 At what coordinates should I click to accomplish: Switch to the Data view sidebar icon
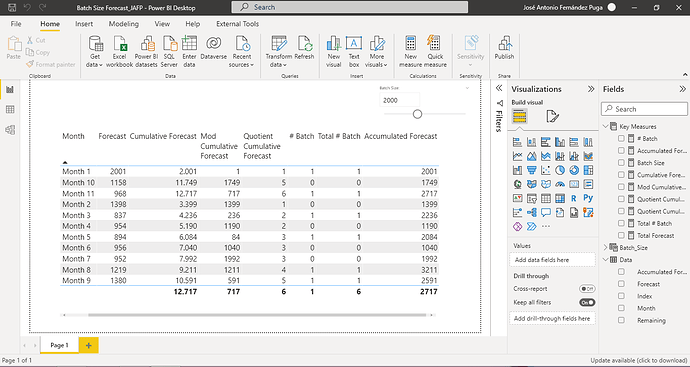coord(10,110)
